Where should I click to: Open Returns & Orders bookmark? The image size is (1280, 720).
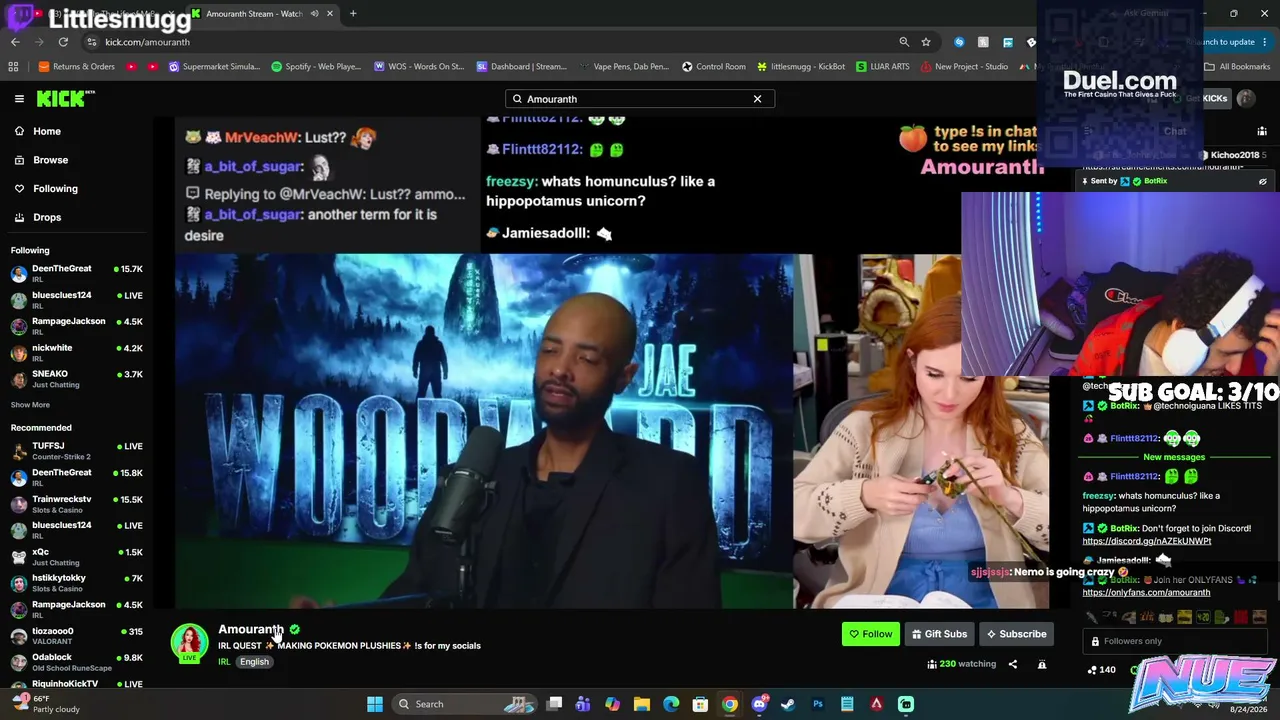(x=76, y=67)
